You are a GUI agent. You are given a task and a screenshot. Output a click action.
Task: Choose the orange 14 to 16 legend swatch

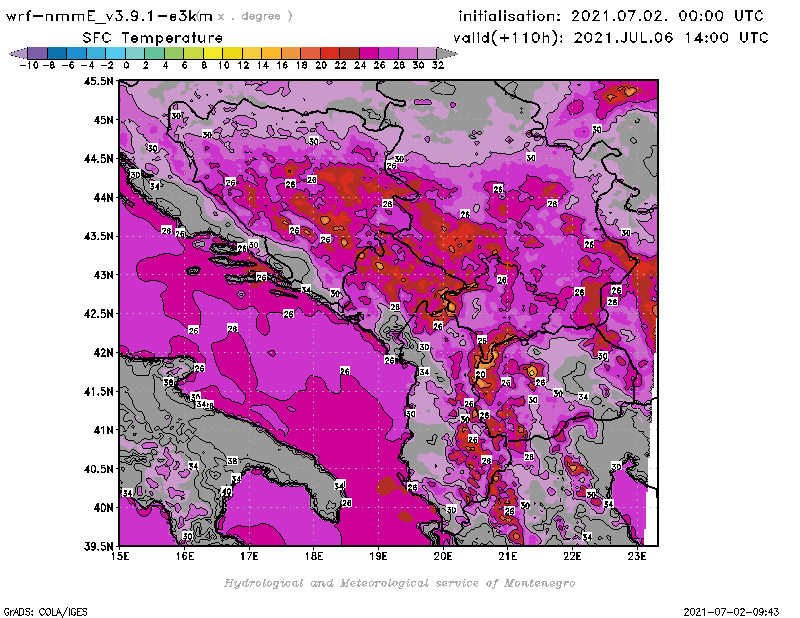pyautogui.click(x=272, y=52)
